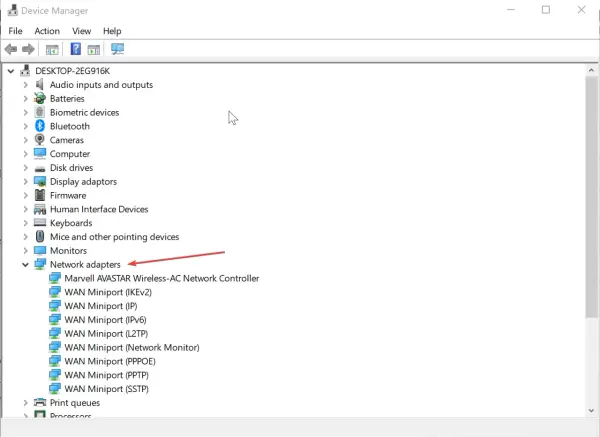Screen dimensions: 600x437
Task: Select WAN Miniport (Network Monitor)
Action: tap(132, 347)
